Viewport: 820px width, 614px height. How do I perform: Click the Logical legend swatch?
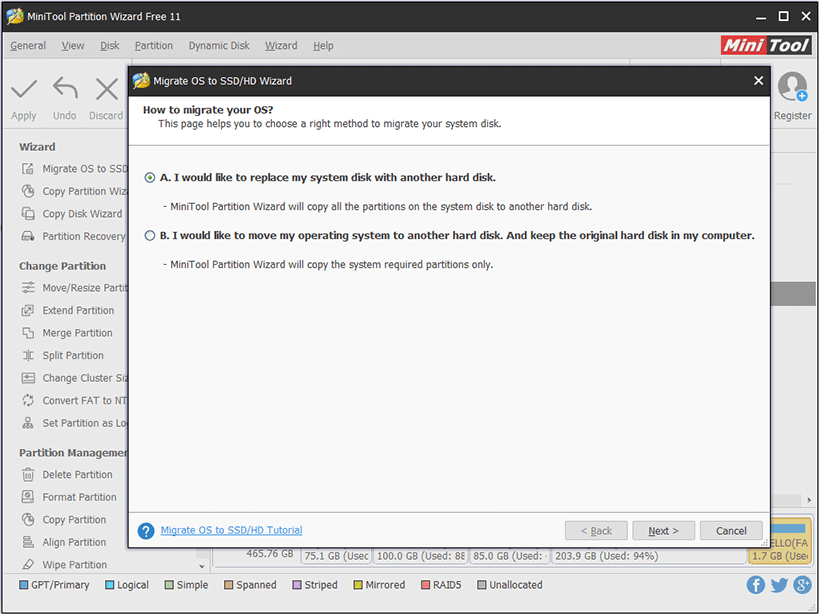(109, 585)
